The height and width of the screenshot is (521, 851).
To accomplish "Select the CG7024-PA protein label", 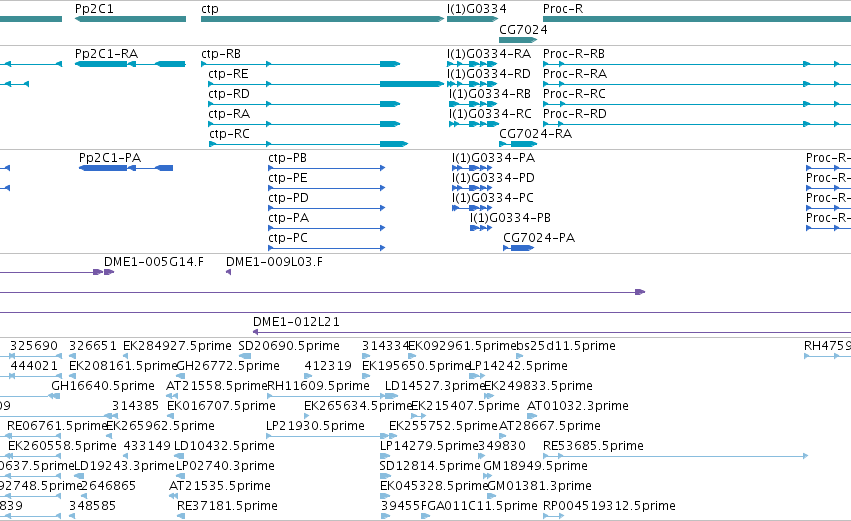I will coord(539,238).
